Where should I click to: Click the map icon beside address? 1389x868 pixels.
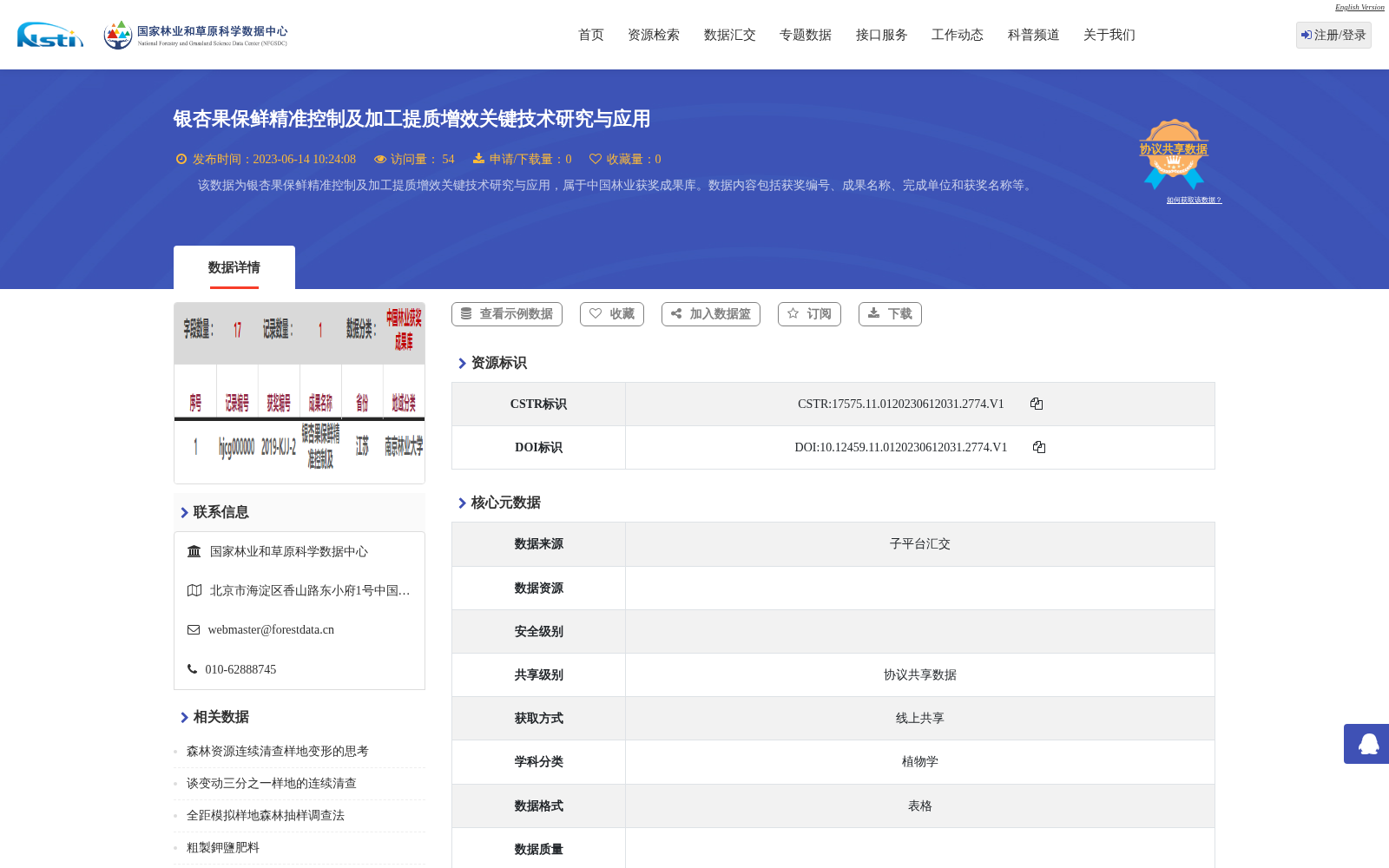point(194,590)
